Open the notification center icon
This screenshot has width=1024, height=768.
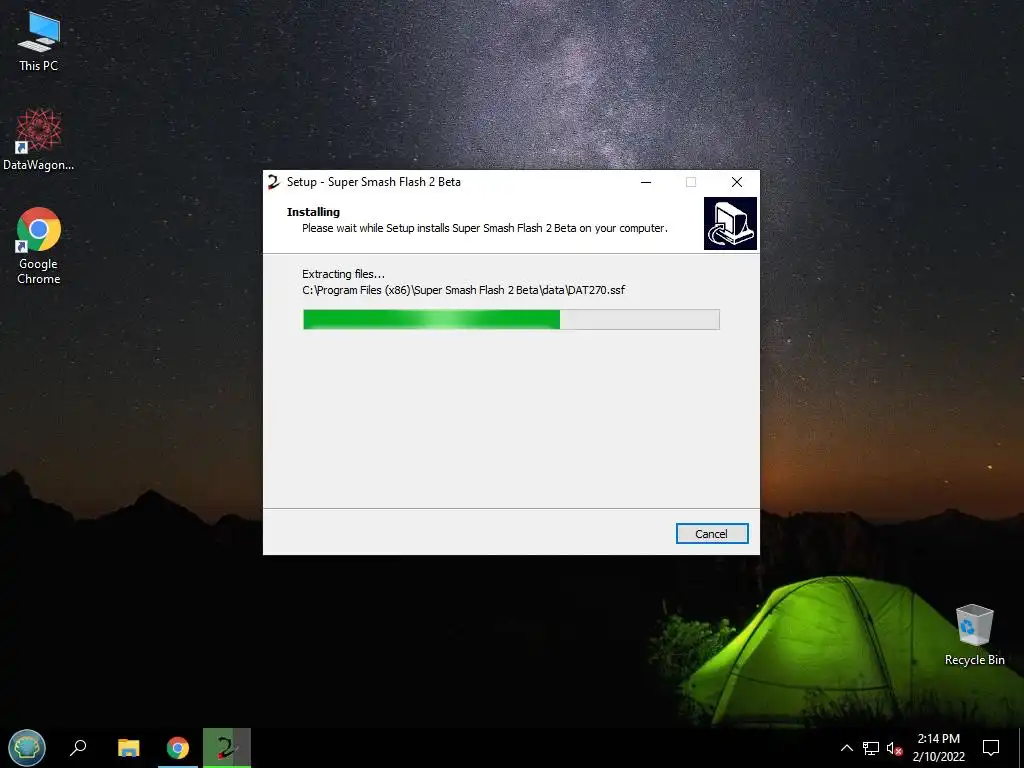point(991,748)
